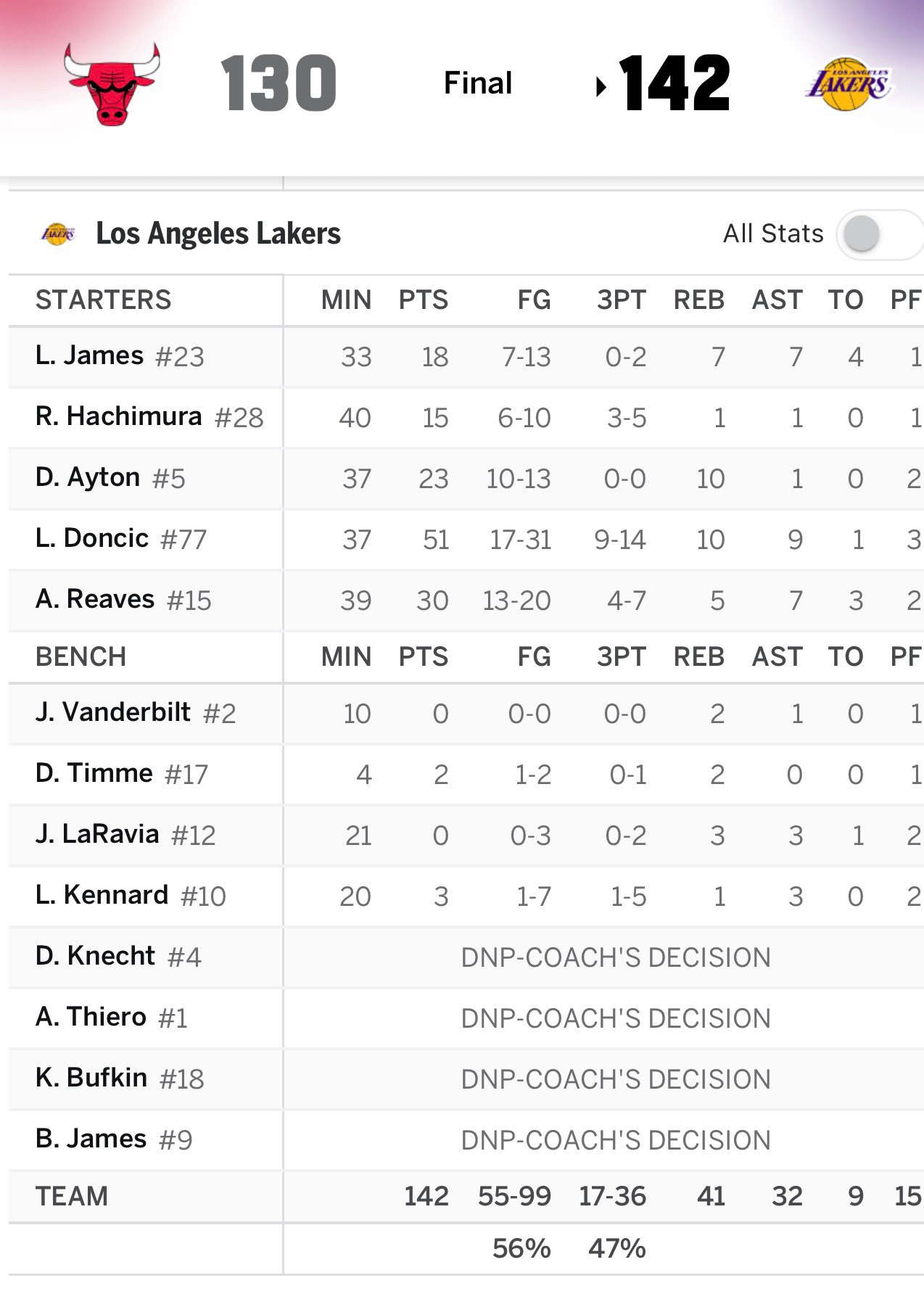Select B. James #9 player link
This screenshot has height=1299, width=924.
pyautogui.click(x=114, y=1139)
